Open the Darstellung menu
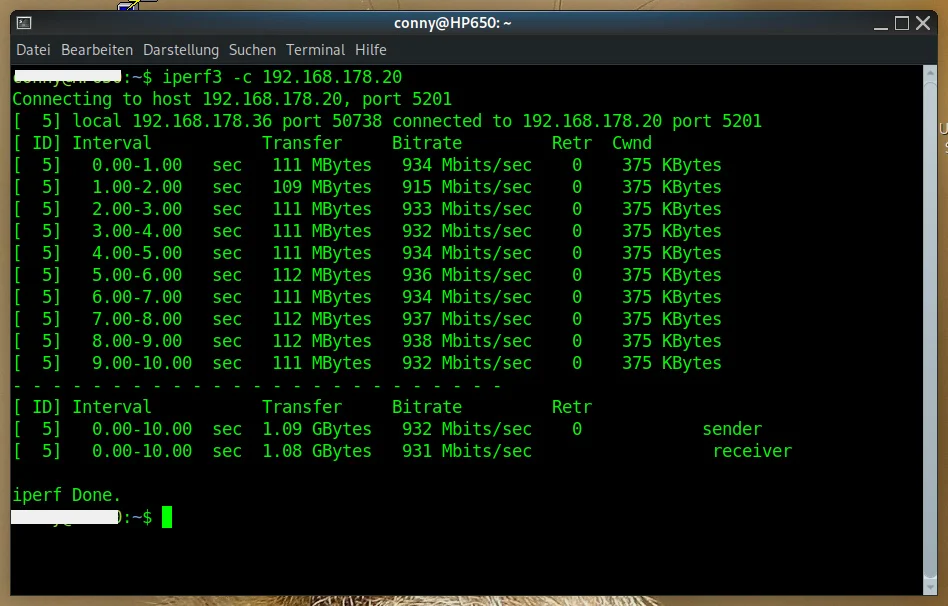948x606 pixels. (181, 50)
